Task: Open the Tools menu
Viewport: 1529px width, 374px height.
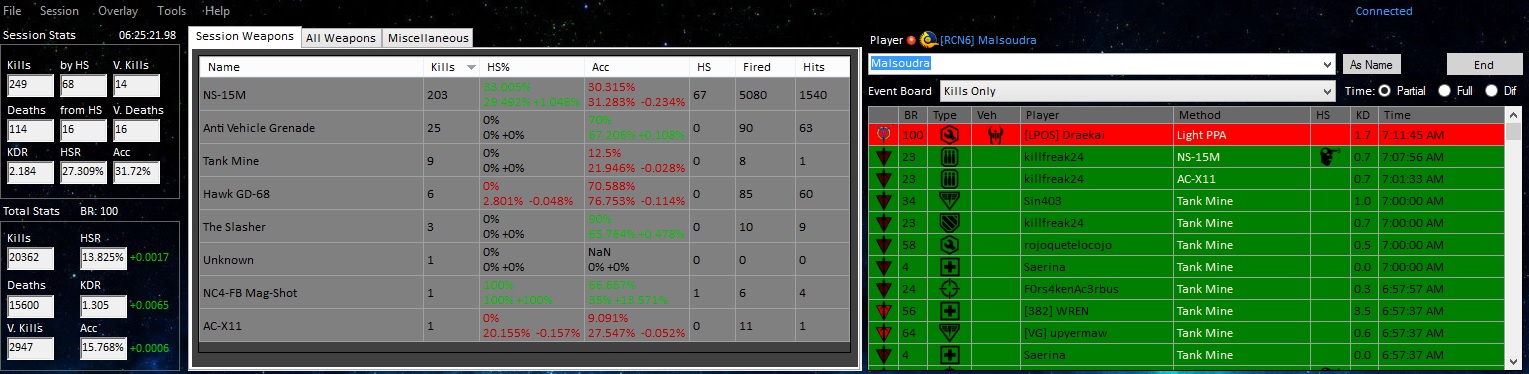Action: tap(172, 11)
